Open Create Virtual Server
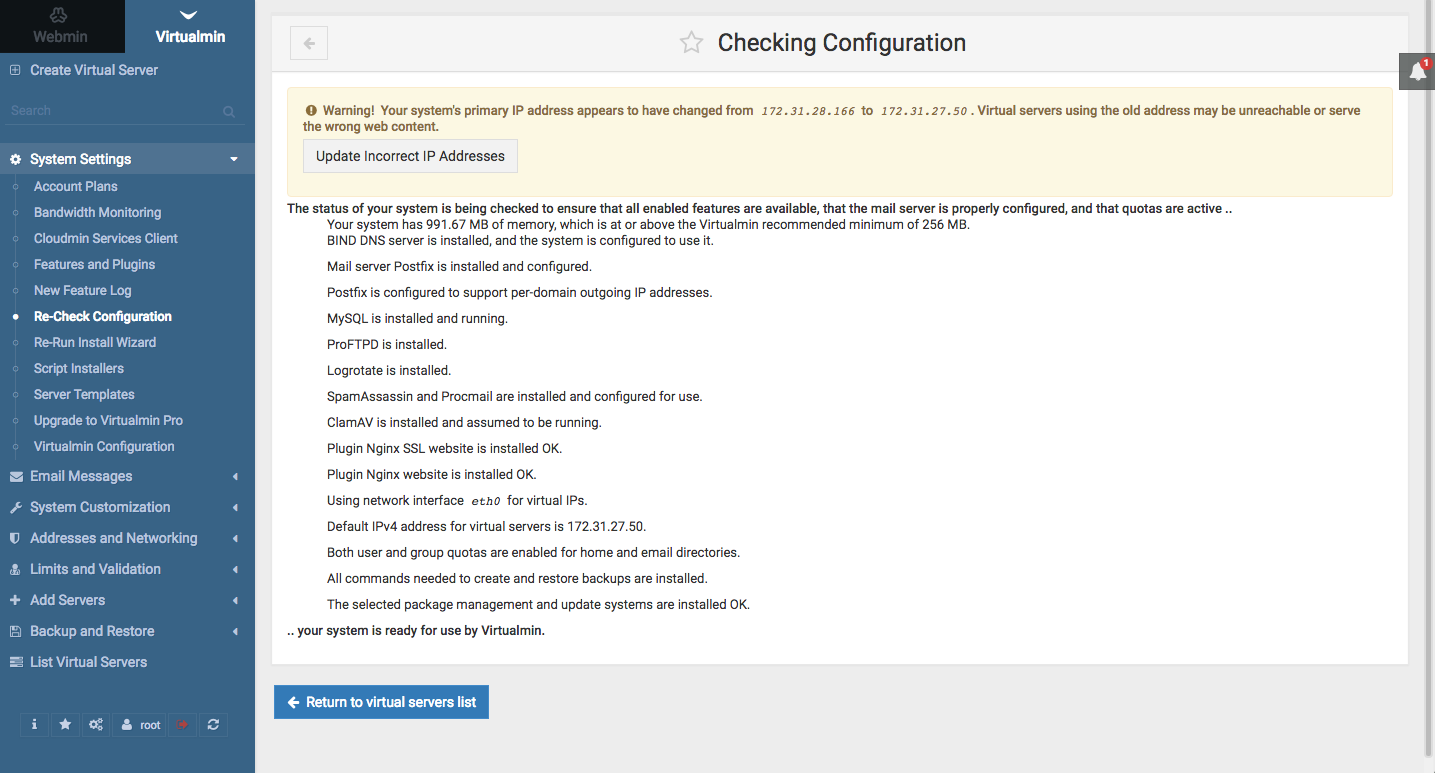 [x=94, y=70]
